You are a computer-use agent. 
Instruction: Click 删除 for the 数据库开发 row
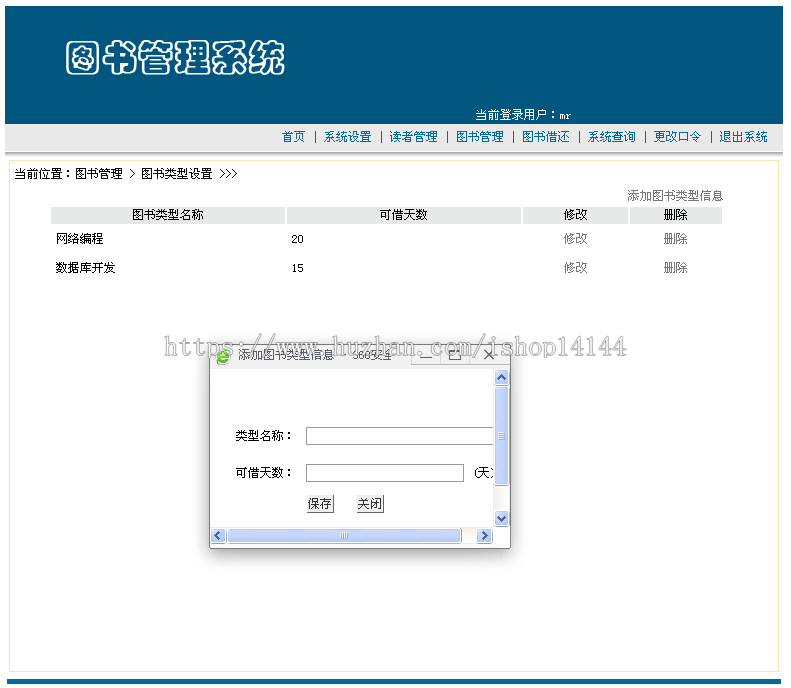[x=675, y=267]
